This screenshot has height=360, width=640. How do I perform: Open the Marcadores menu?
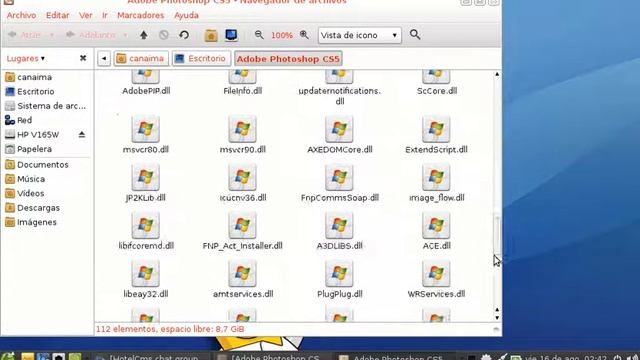coord(140,16)
